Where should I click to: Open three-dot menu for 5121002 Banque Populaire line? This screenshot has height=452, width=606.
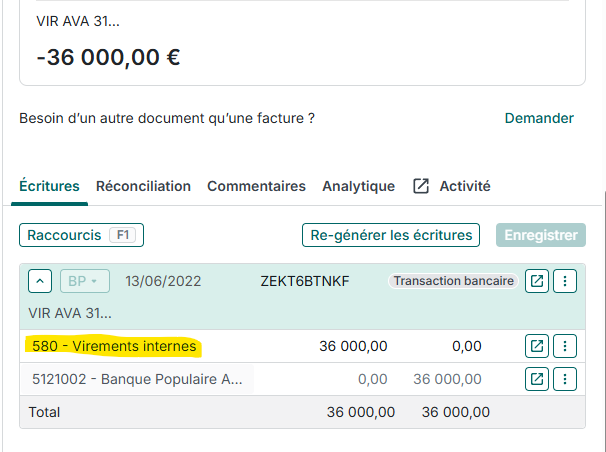point(566,379)
